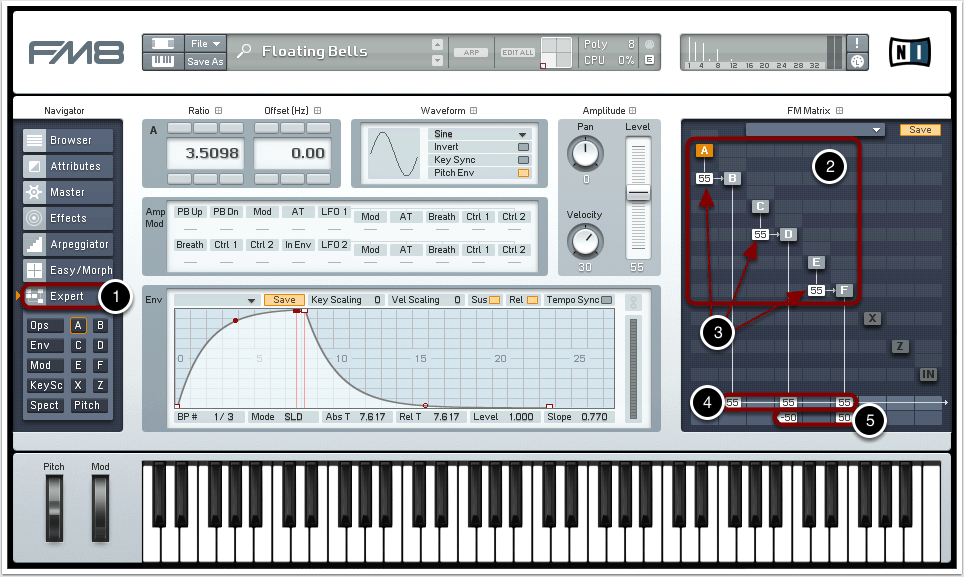The image size is (964, 577).
Task: Click the keyboard view icon in header
Action: [x=163, y=61]
